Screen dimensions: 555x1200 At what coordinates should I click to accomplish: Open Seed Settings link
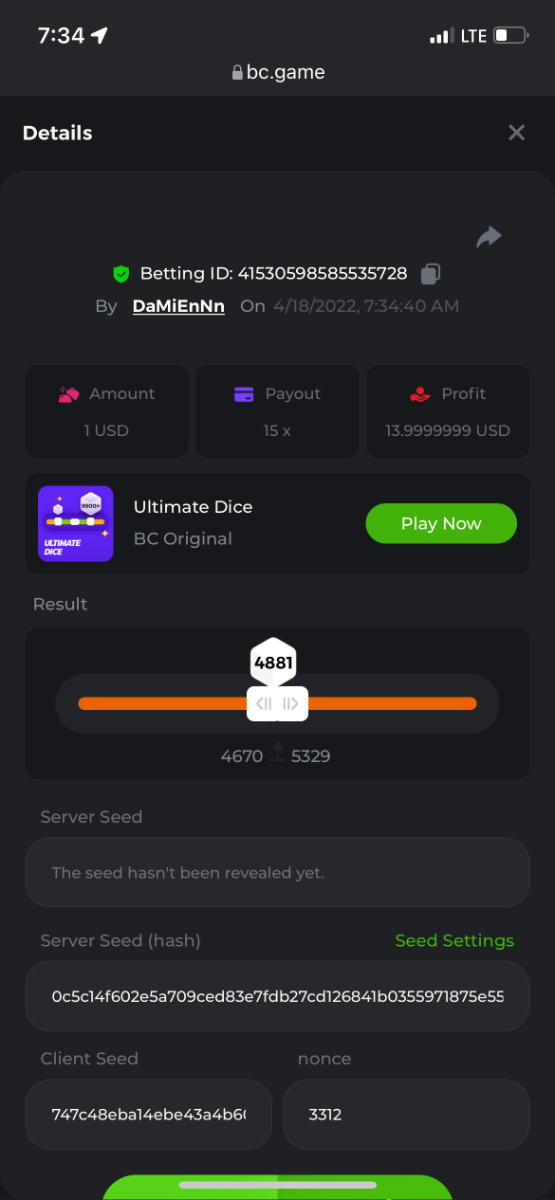click(x=454, y=940)
